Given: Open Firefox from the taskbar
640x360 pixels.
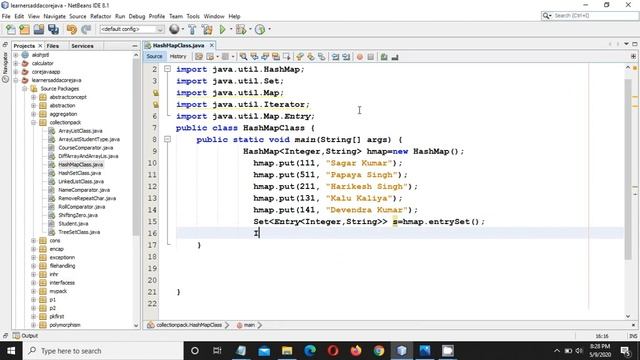Looking at the screenshot, I should [x=356, y=351].
